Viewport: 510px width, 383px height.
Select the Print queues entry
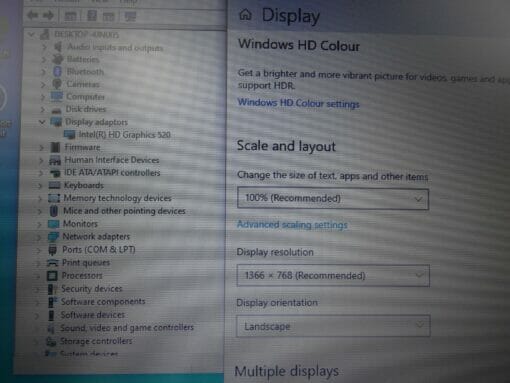click(x=86, y=263)
